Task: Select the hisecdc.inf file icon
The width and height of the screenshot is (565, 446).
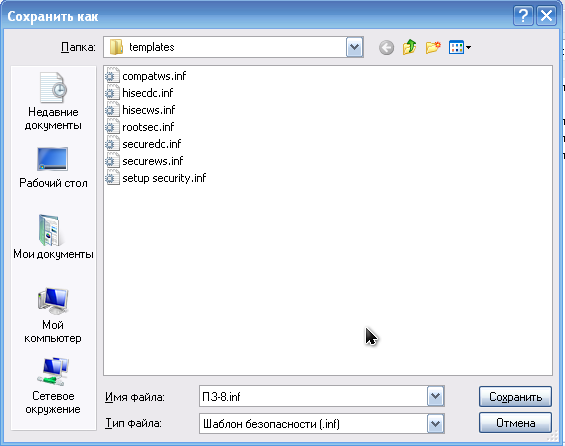Action: [x=112, y=93]
